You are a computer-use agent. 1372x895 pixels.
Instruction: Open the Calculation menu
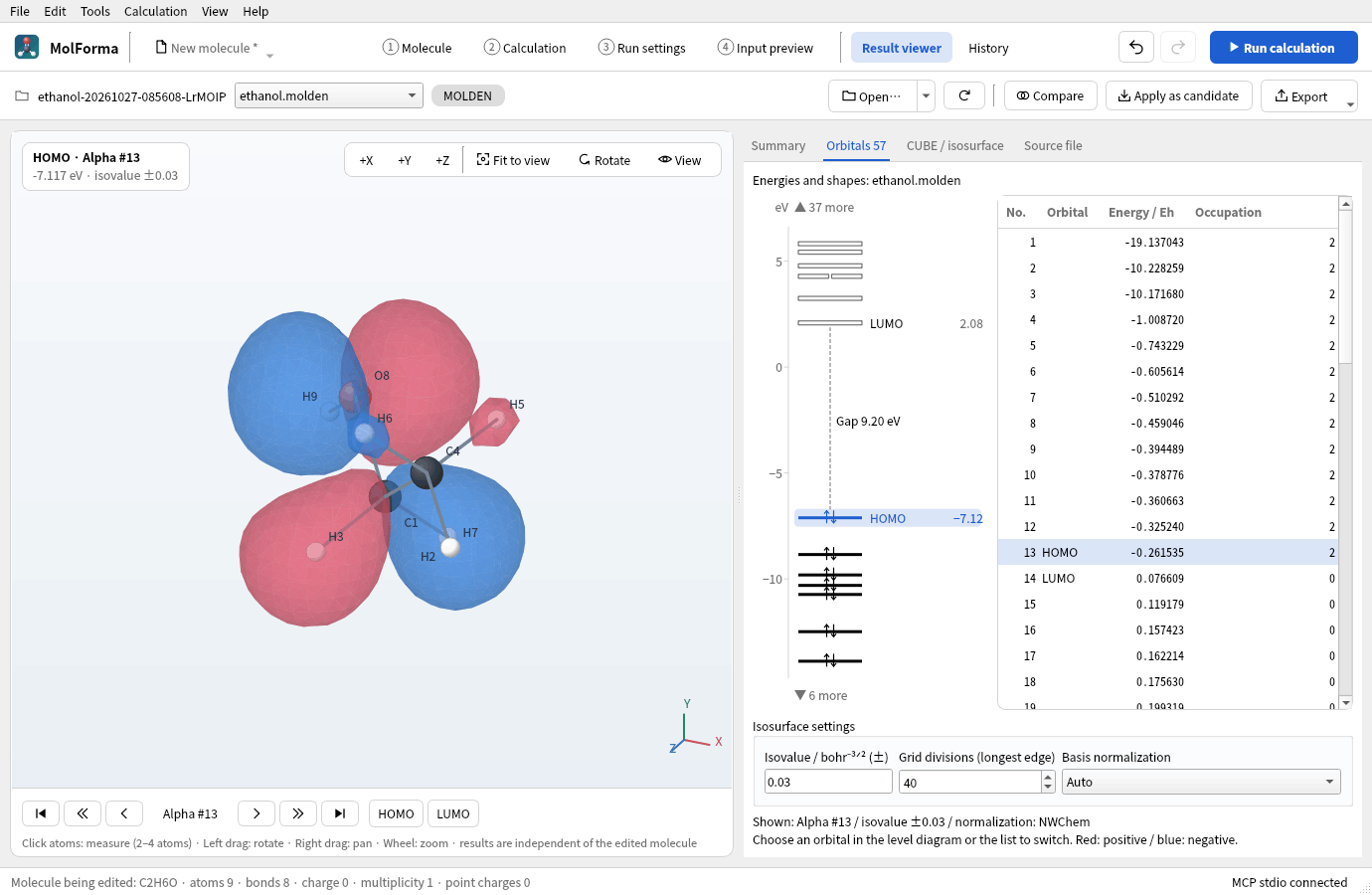click(x=155, y=11)
